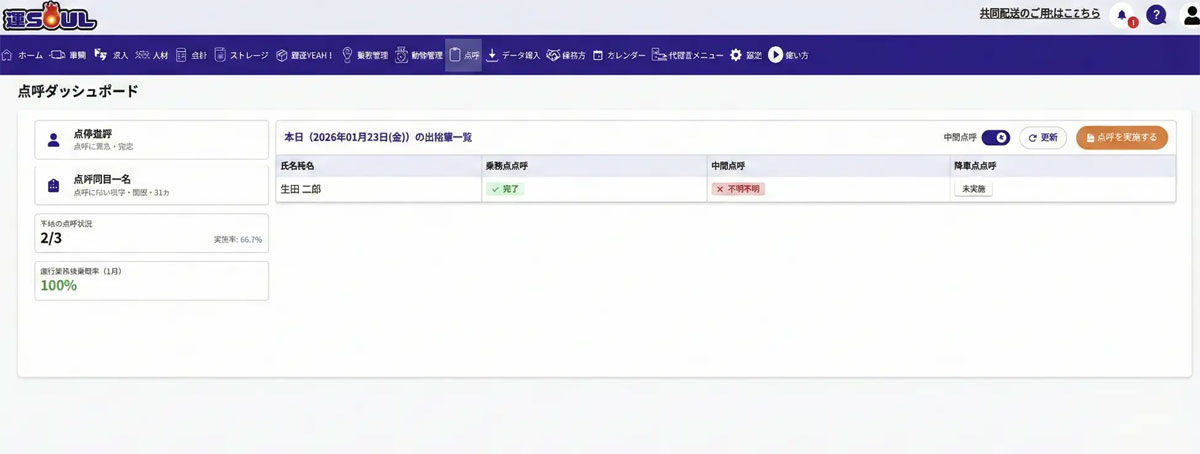Open the 求人 recruitment nav item
The height and width of the screenshot is (454, 1200).
point(111,55)
